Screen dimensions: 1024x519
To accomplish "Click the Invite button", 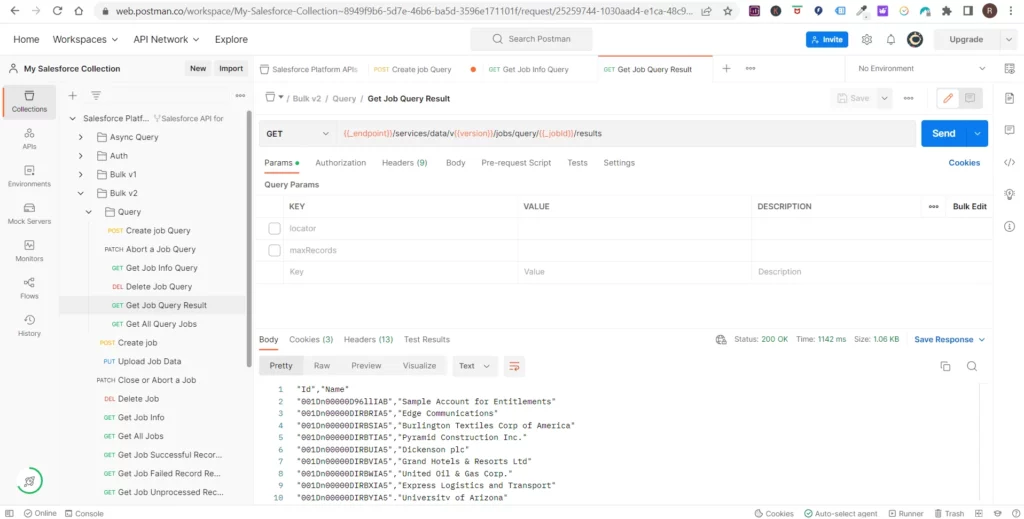I will click(827, 39).
